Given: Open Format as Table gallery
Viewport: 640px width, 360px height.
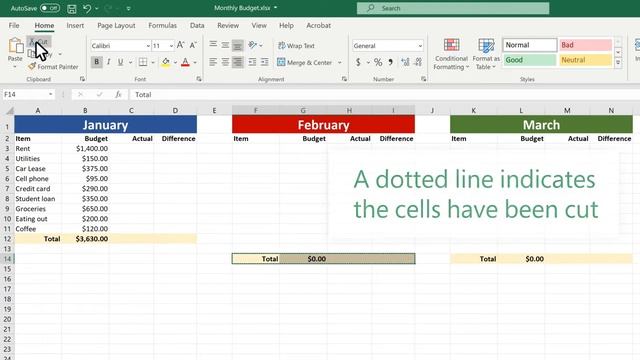Looking at the screenshot, I should coord(486,54).
